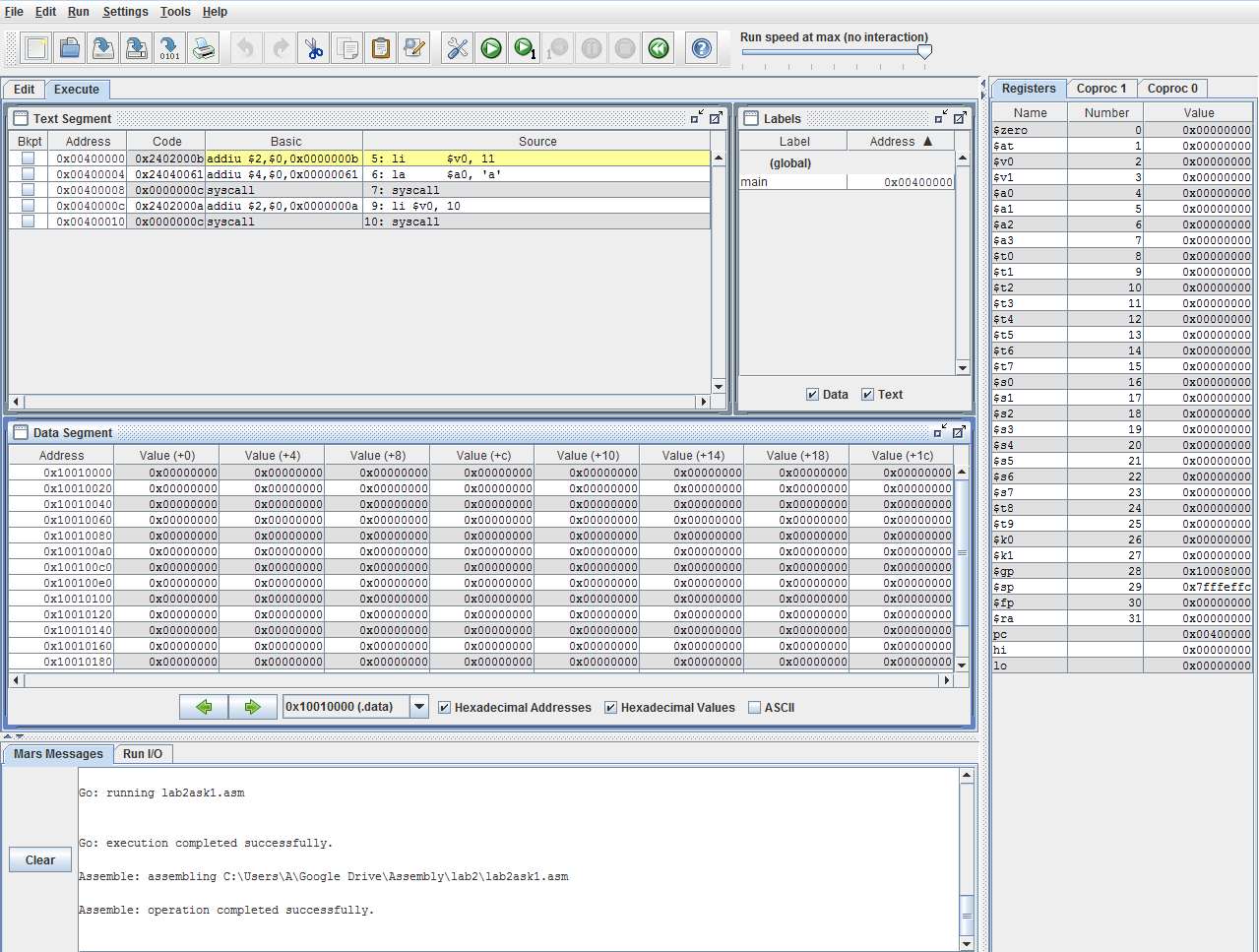Uncheck the Text checkbox in Labels panel
1259x952 pixels.
point(867,395)
